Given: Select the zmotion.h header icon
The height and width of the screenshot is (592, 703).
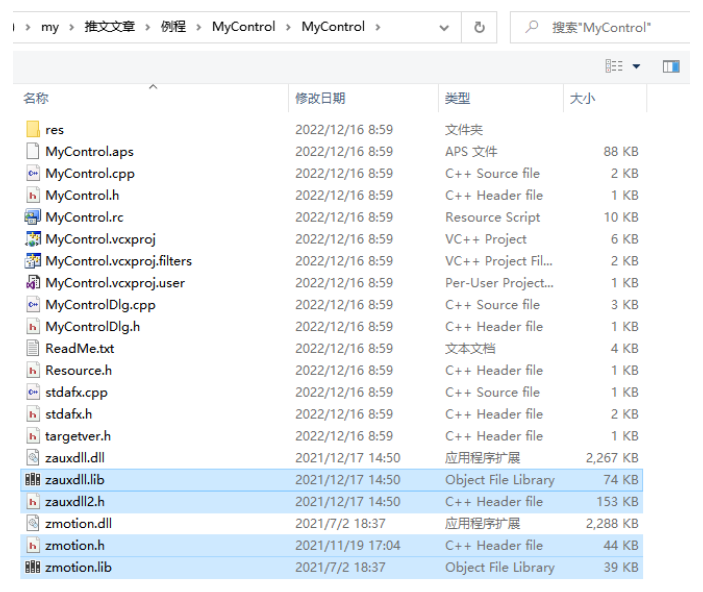Looking at the screenshot, I should click(x=33, y=546).
